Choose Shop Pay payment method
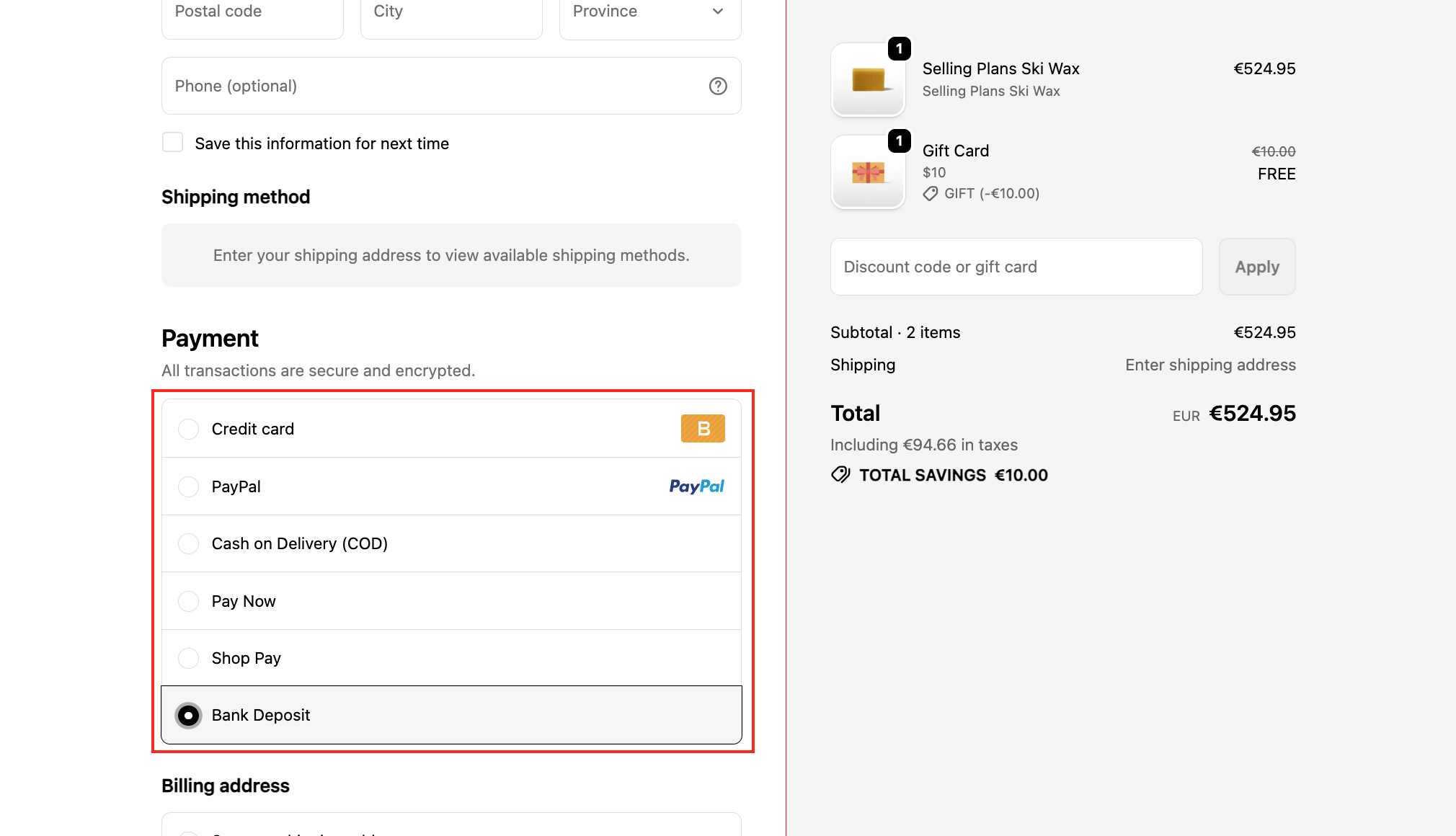 point(188,658)
